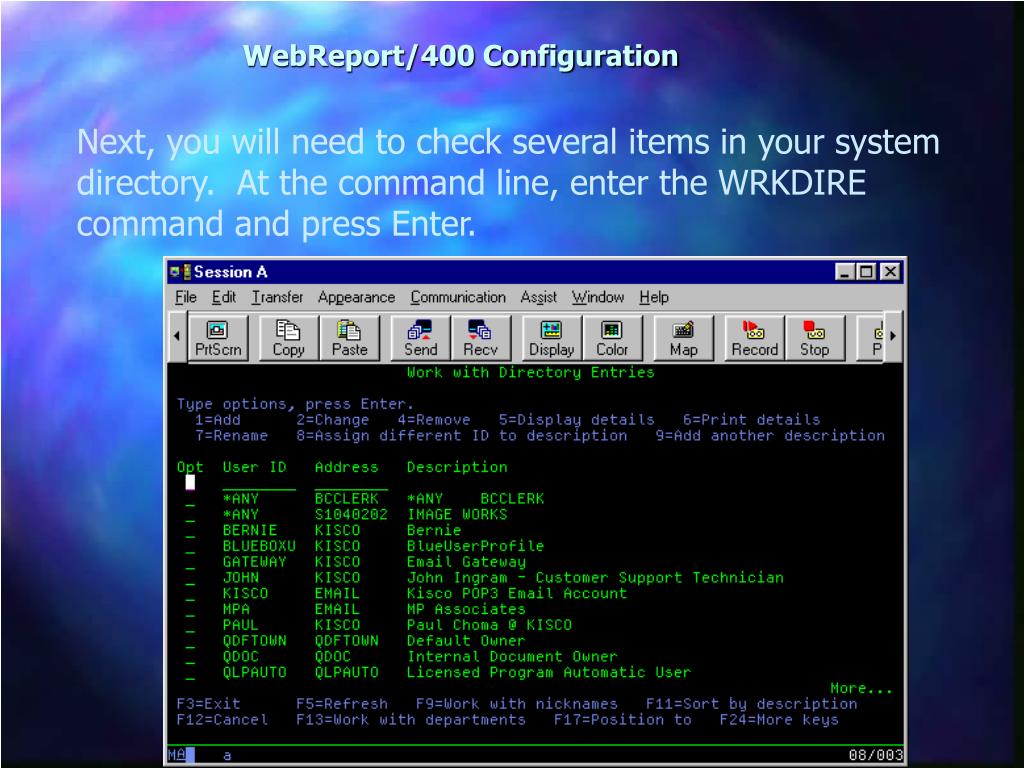Click the option field for BLUEBOXU

pos(190,546)
